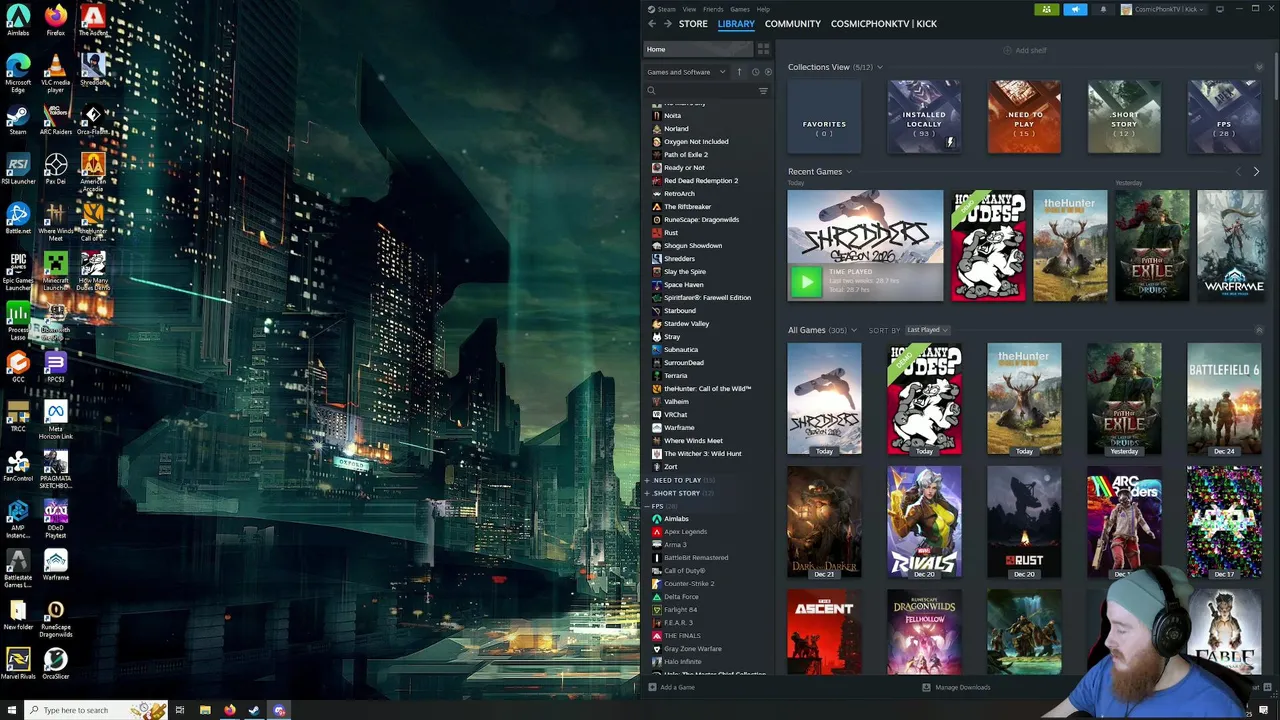Expand NEED TO PLAY collection in sidebar
Screen dimensions: 1280x720
647,480
